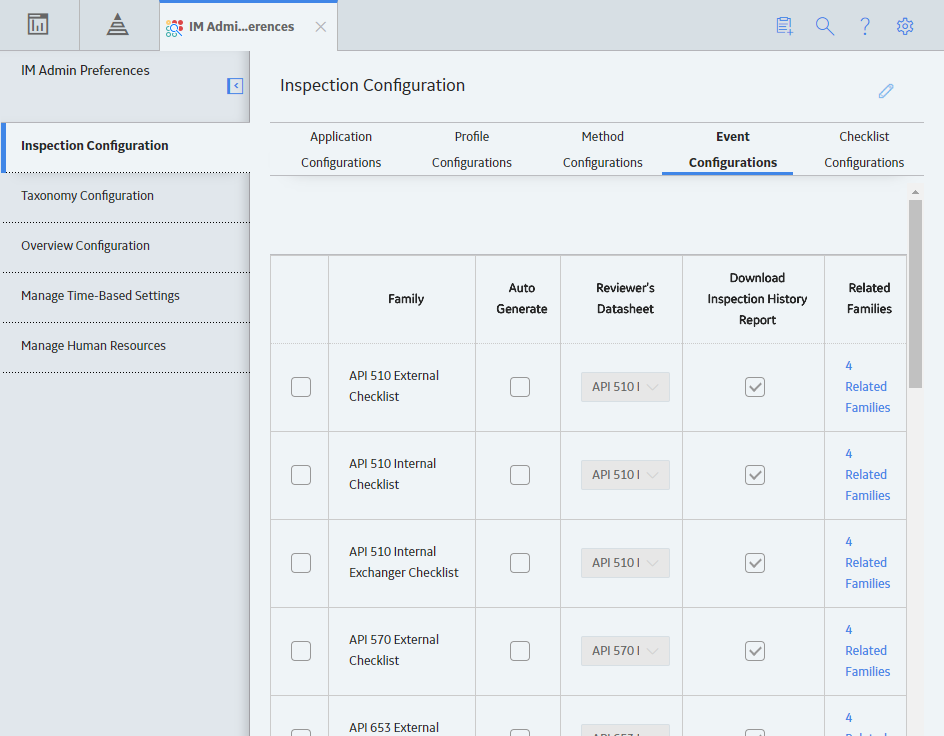
Task: Switch to Checklist Configurations tab
Action: pyautogui.click(x=864, y=149)
